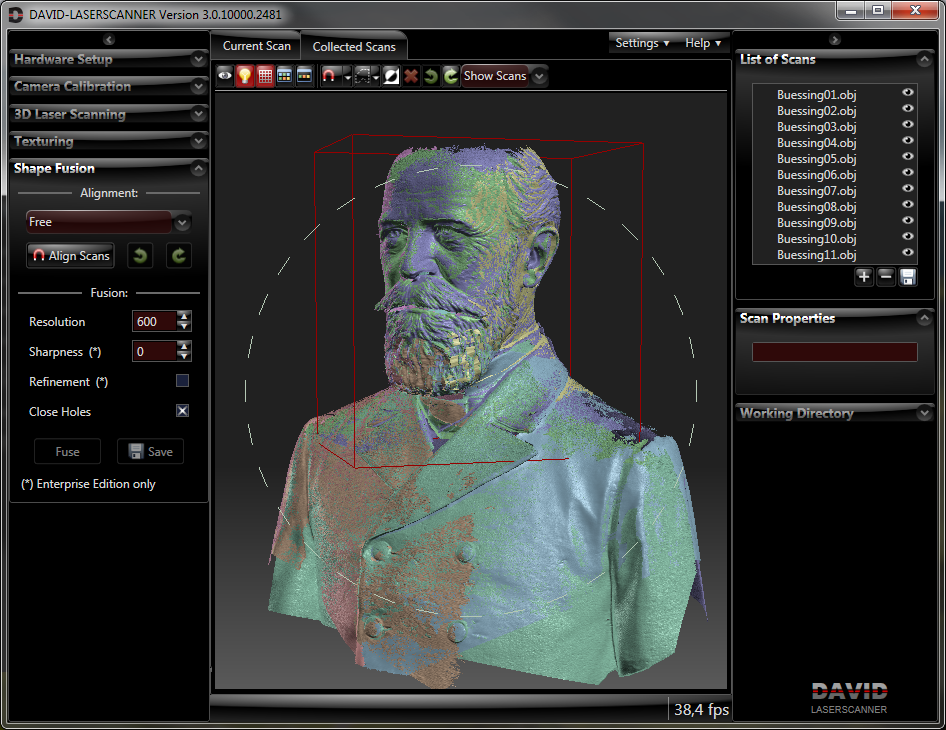Click the multicolor tiles window icon
Image resolution: width=946 pixels, height=730 pixels.
tap(285, 76)
